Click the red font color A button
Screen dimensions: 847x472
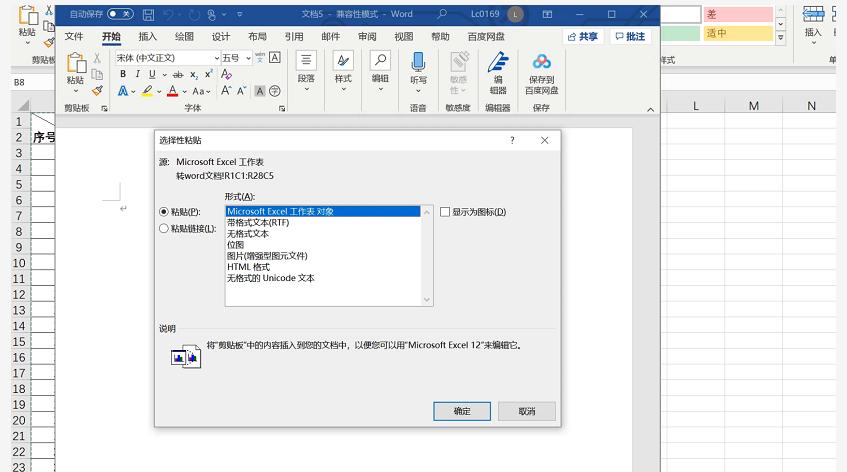172,91
